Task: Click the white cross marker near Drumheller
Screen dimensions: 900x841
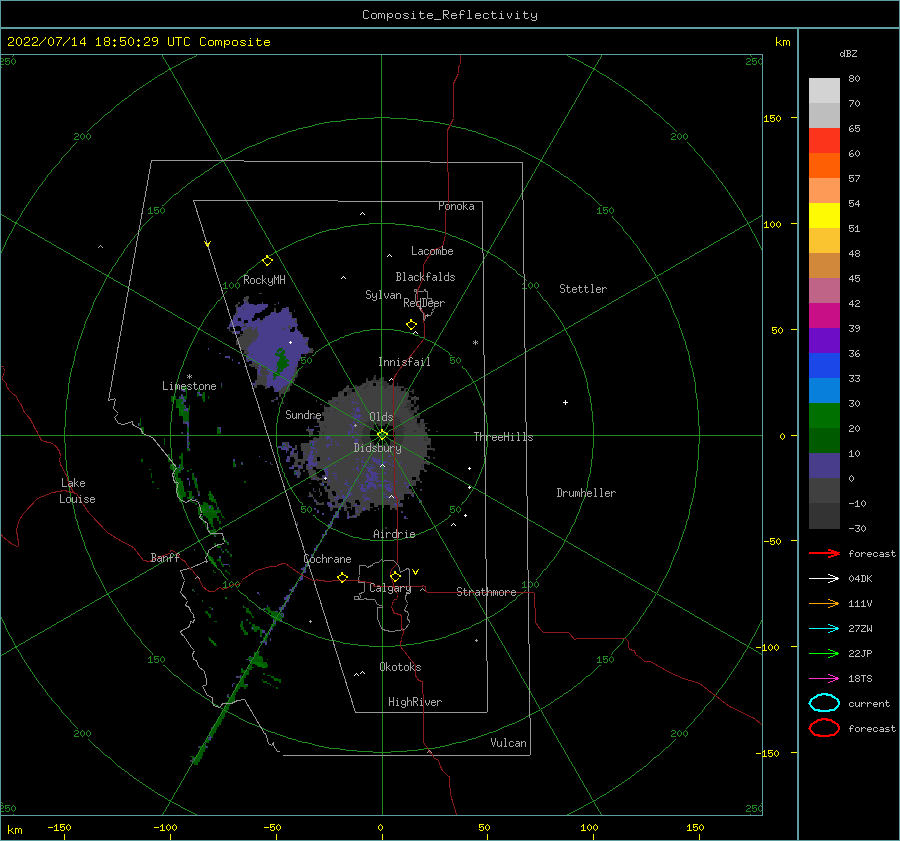Action: 565,402
